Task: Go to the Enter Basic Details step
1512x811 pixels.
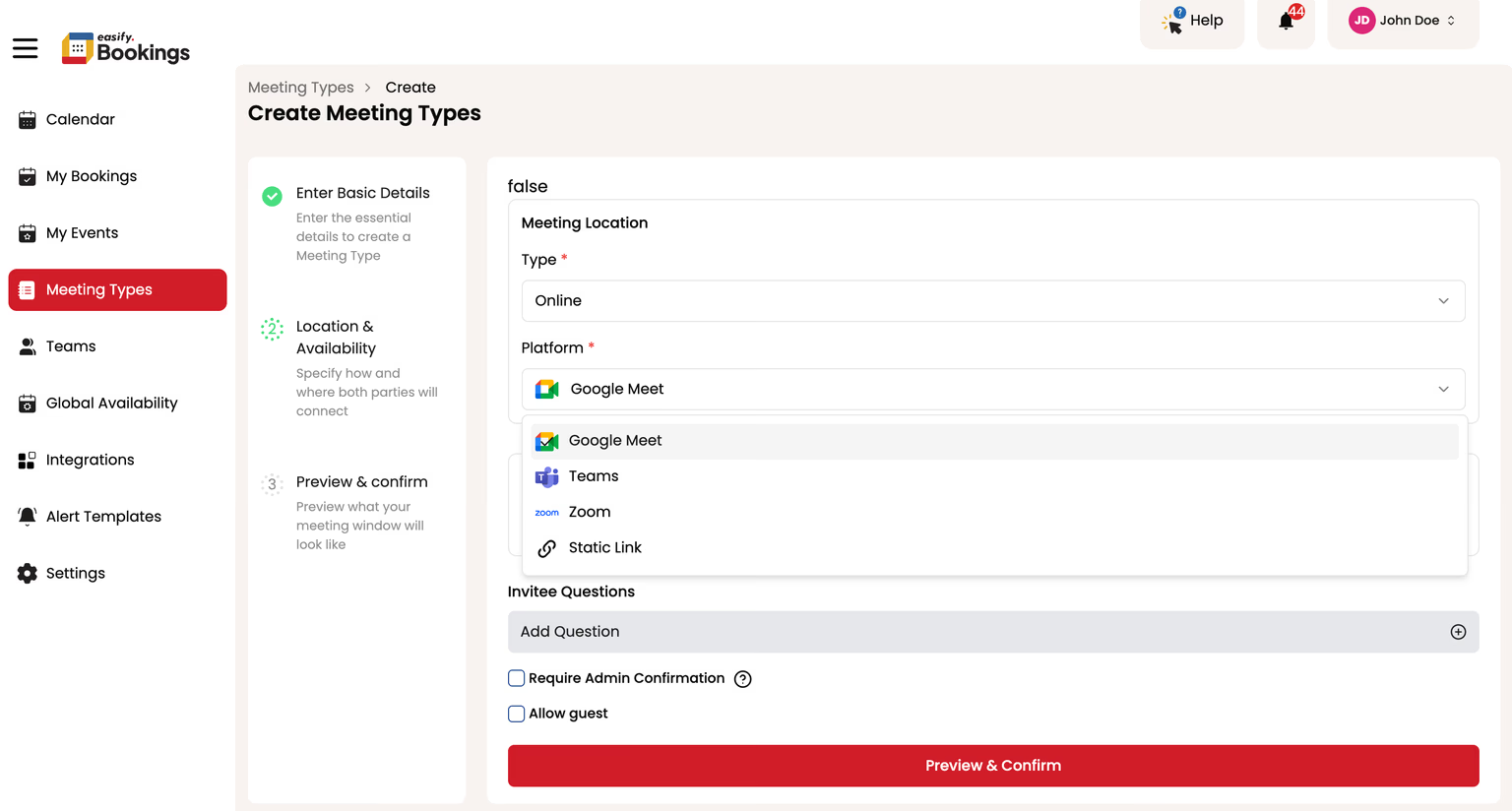Action: click(363, 193)
